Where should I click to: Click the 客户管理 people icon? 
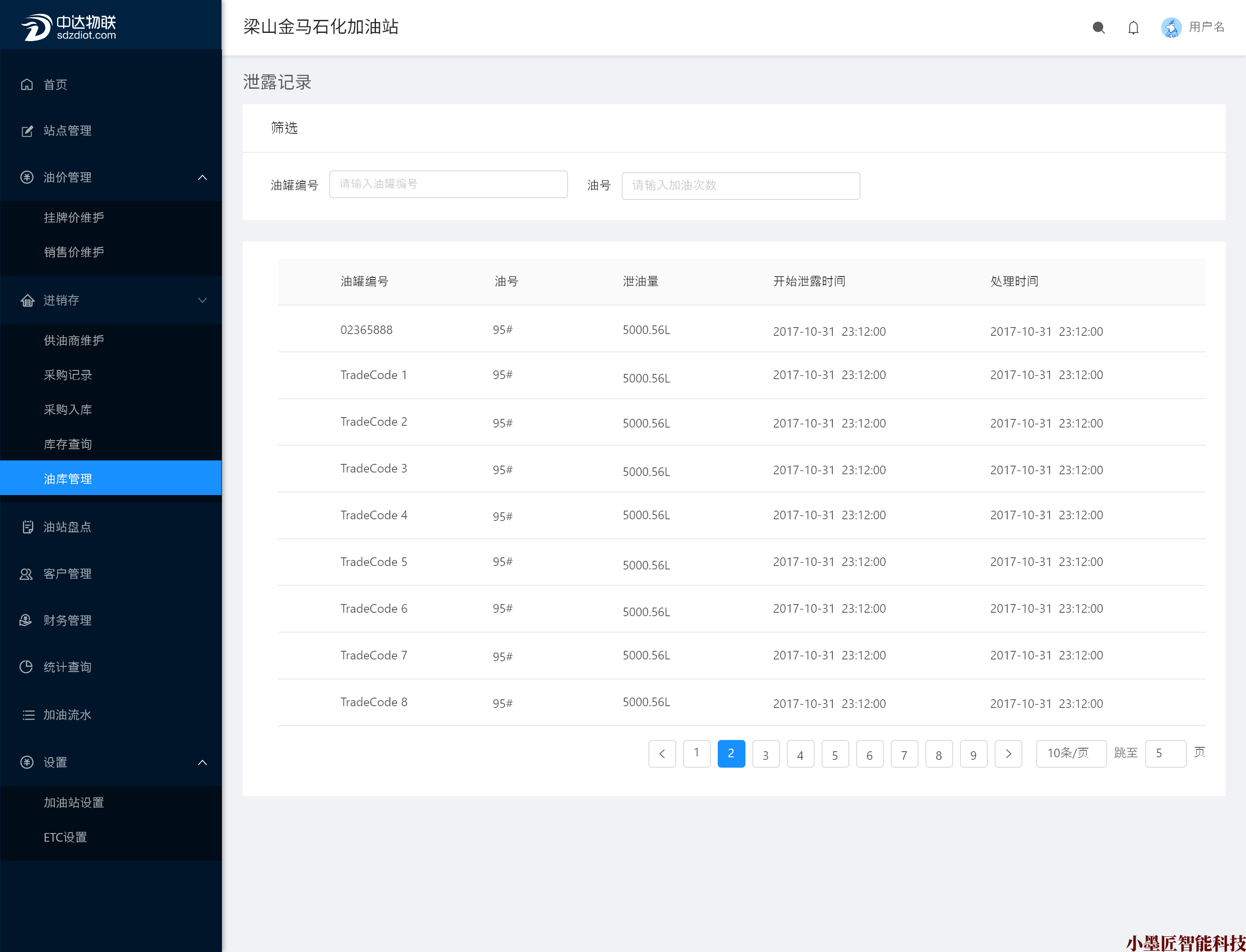[x=27, y=573]
